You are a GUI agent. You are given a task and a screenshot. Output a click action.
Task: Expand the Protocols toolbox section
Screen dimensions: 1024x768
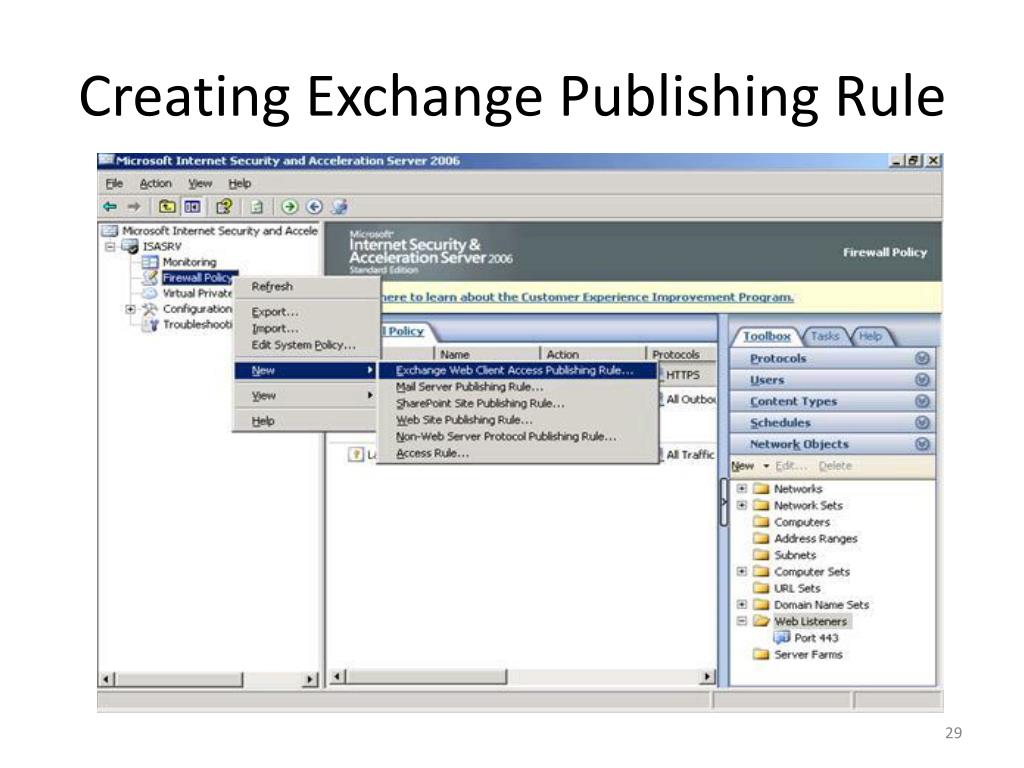pos(922,359)
